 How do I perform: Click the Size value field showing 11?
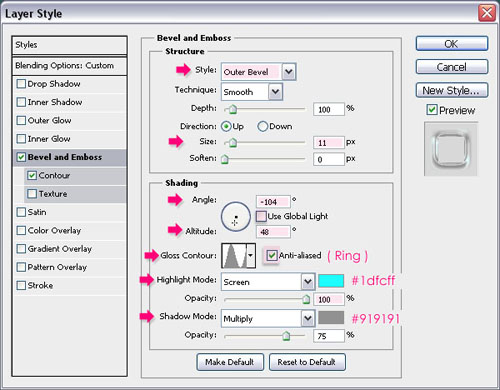[329, 143]
